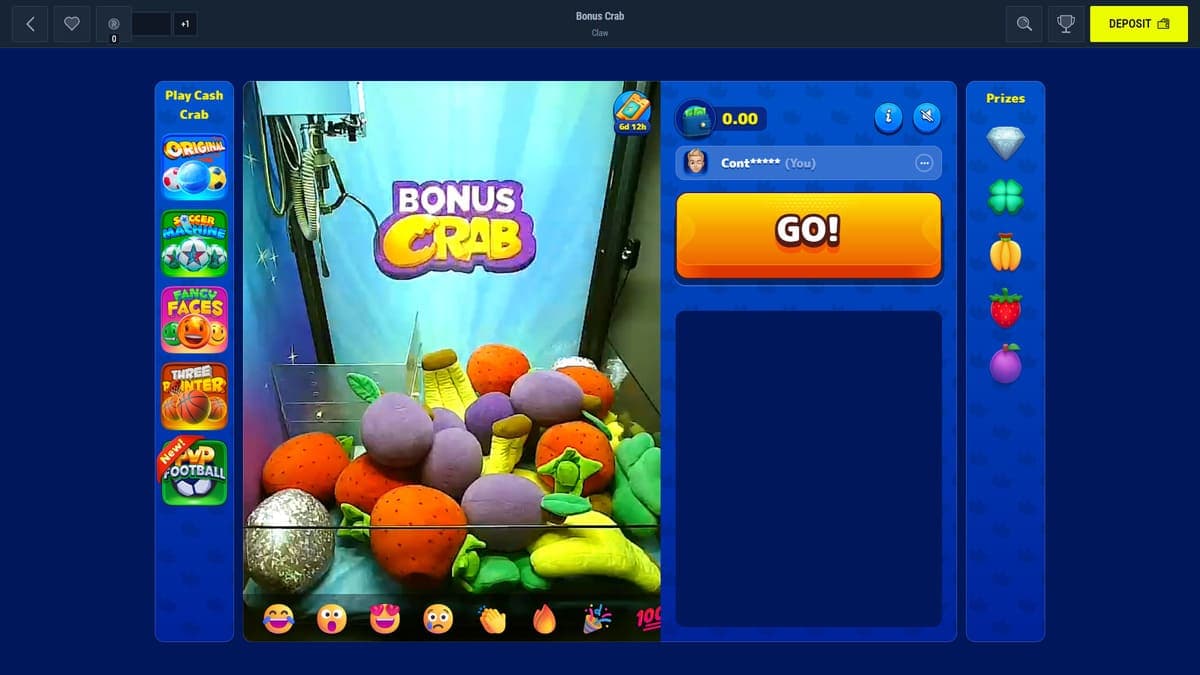Send the clapping hands emoji reaction
Viewport: 1200px width, 675px height.
[492, 619]
